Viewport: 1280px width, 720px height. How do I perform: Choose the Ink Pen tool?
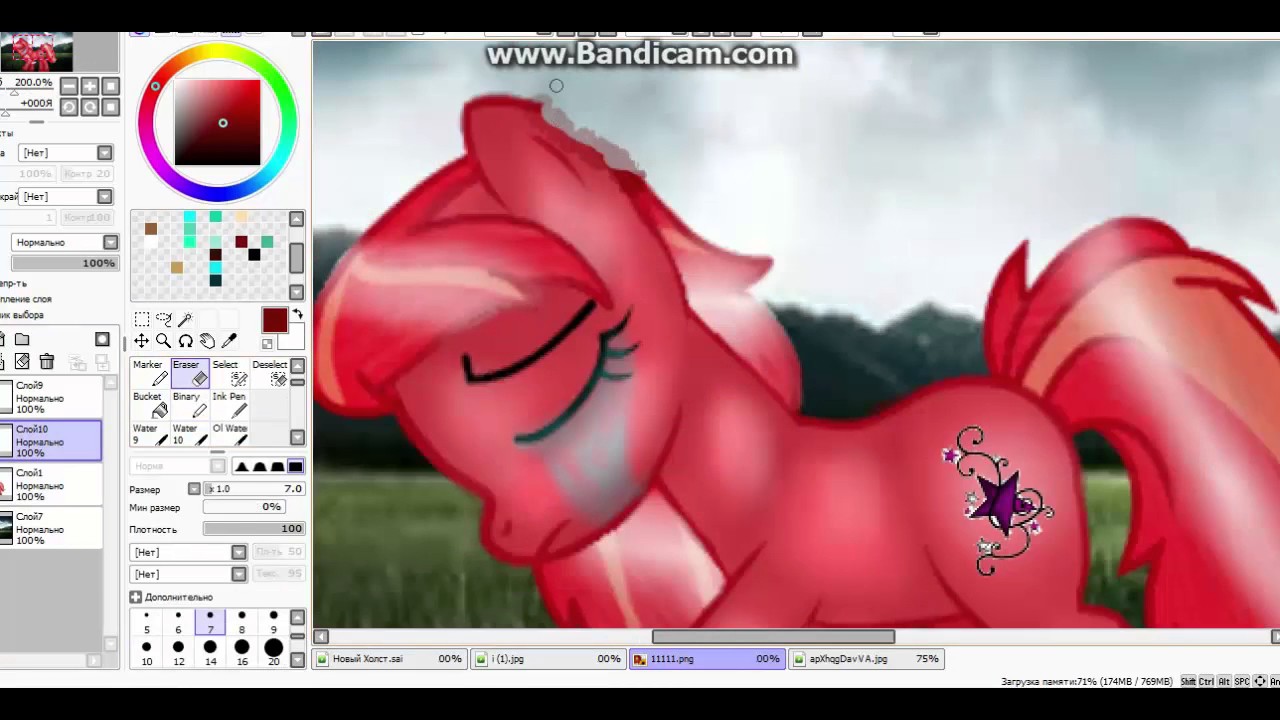(229, 404)
